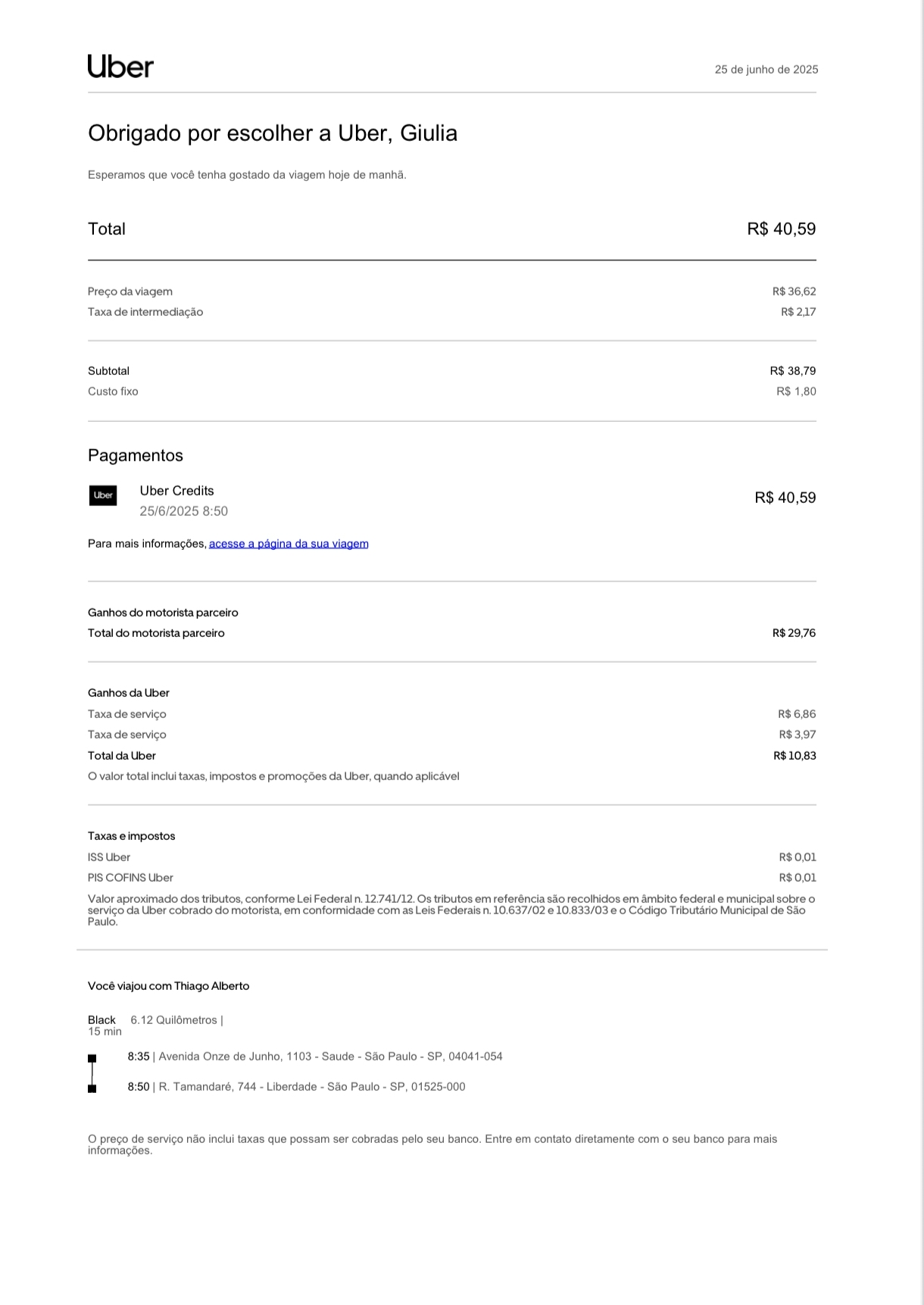Click the Uber logo at the top
Image resolution: width=924 pixels, height=1305 pixels.
click(x=120, y=67)
